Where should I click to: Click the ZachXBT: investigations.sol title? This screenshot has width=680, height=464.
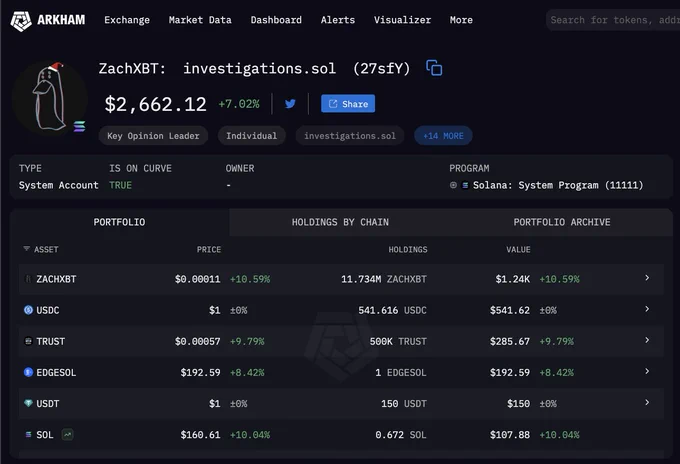click(x=254, y=69)
